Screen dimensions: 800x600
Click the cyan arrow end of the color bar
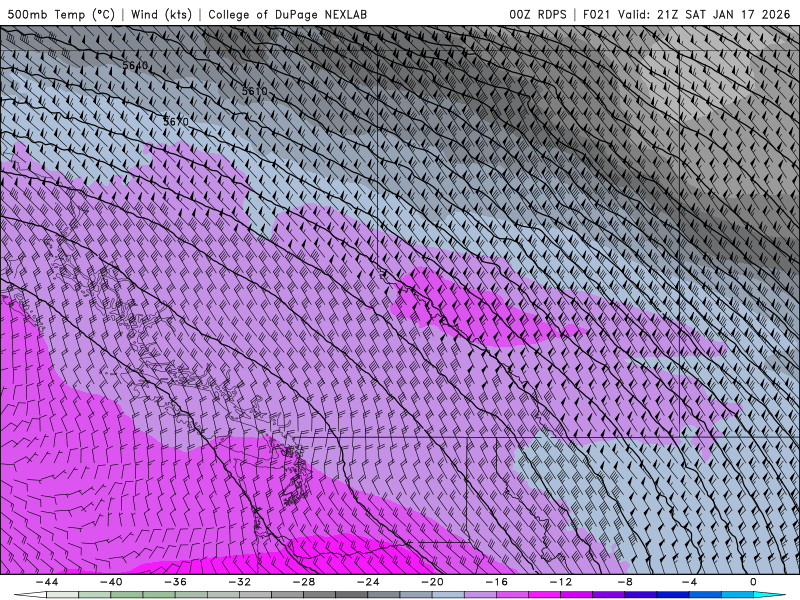(770, 595)
